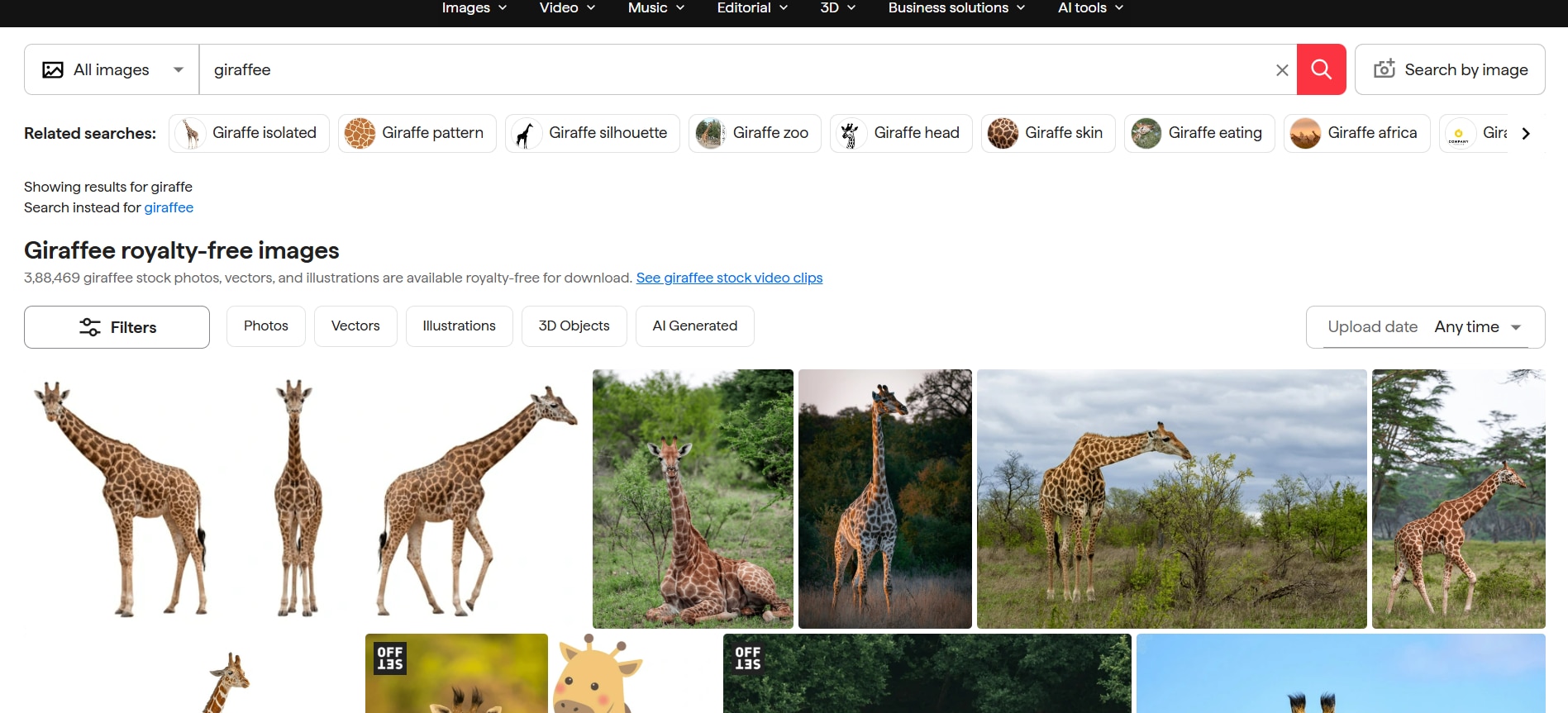The width and height of the screenshot is (1568, 713).
Task: Click the Offset badge on the dark forest image
Action: 748,658
